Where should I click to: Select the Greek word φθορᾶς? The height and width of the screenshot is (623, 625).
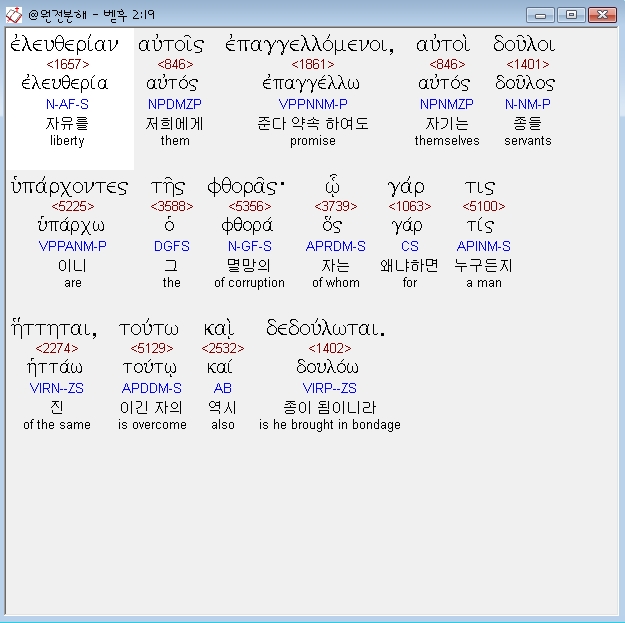(x=246, y=187)
